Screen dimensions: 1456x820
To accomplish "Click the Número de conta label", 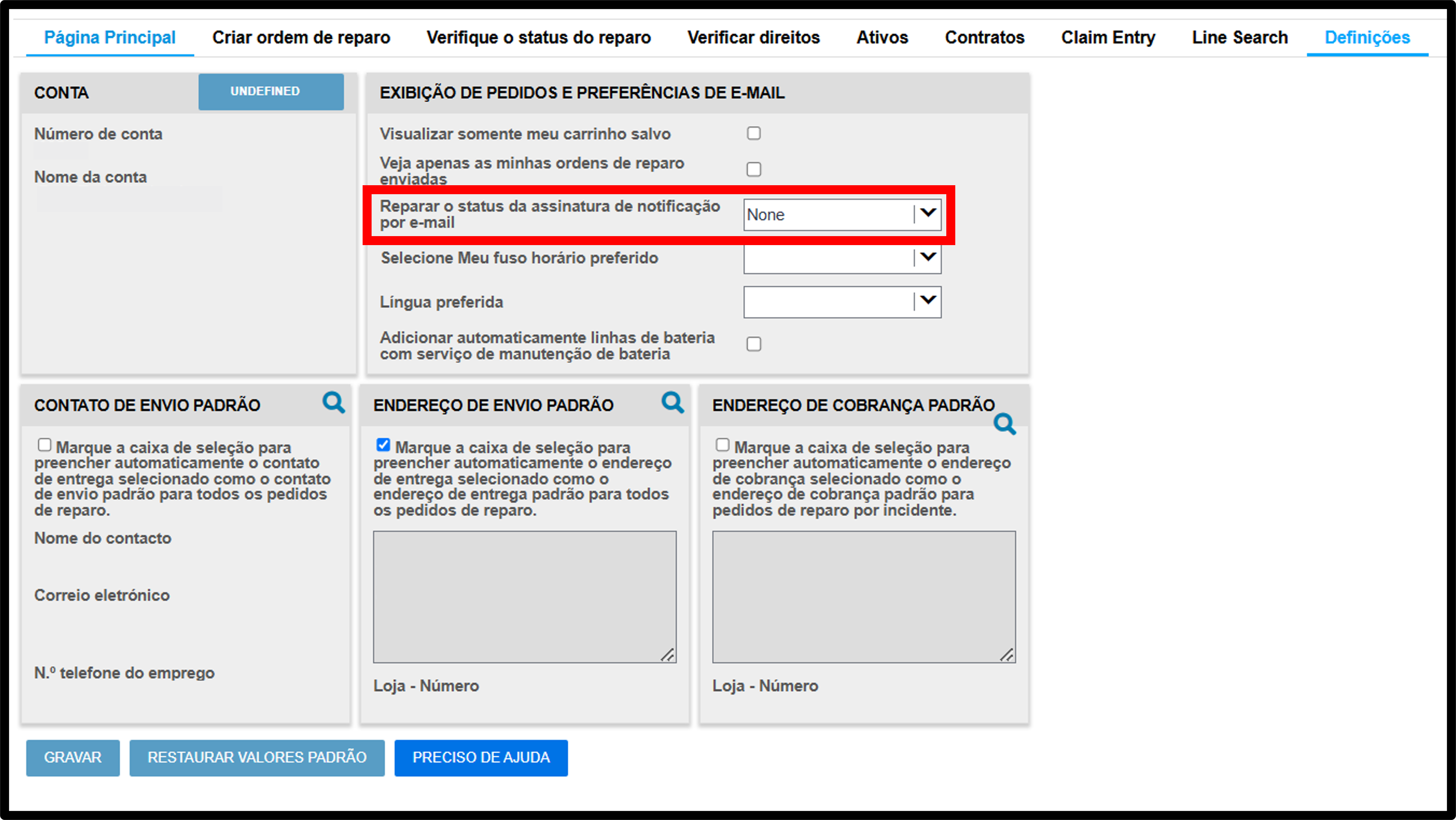I will 98,134.
